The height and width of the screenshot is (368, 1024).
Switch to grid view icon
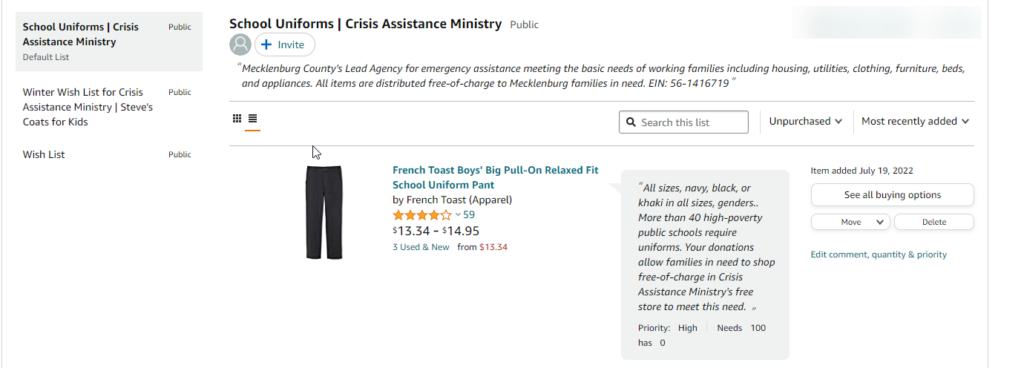click(237, 119)
